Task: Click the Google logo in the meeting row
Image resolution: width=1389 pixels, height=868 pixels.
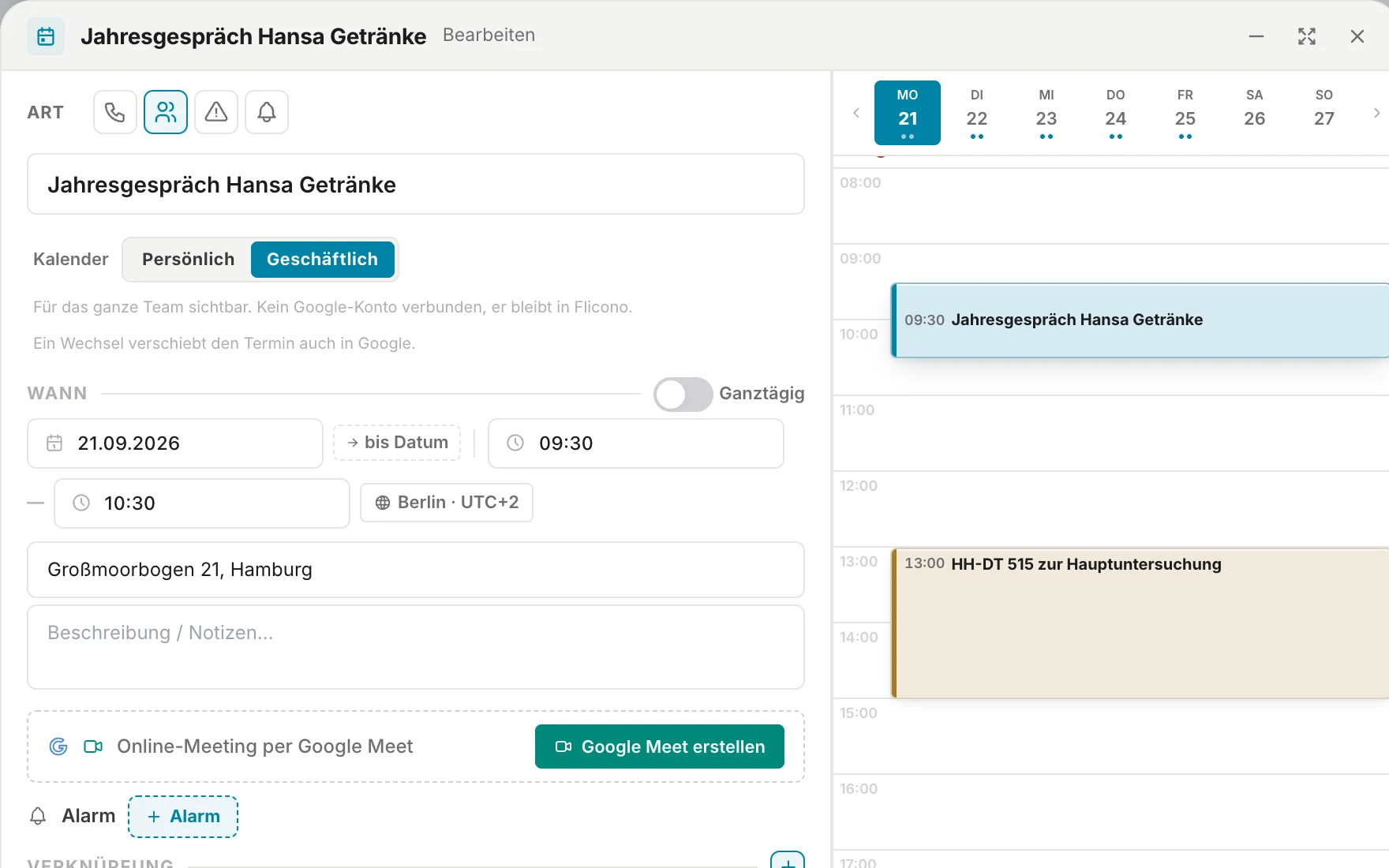Action: [58, 746]
